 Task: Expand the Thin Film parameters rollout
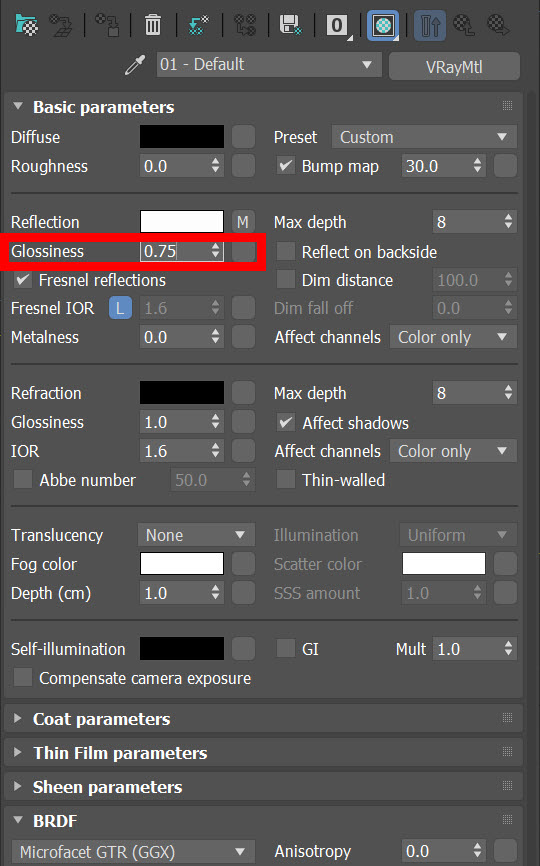(18, 752)
